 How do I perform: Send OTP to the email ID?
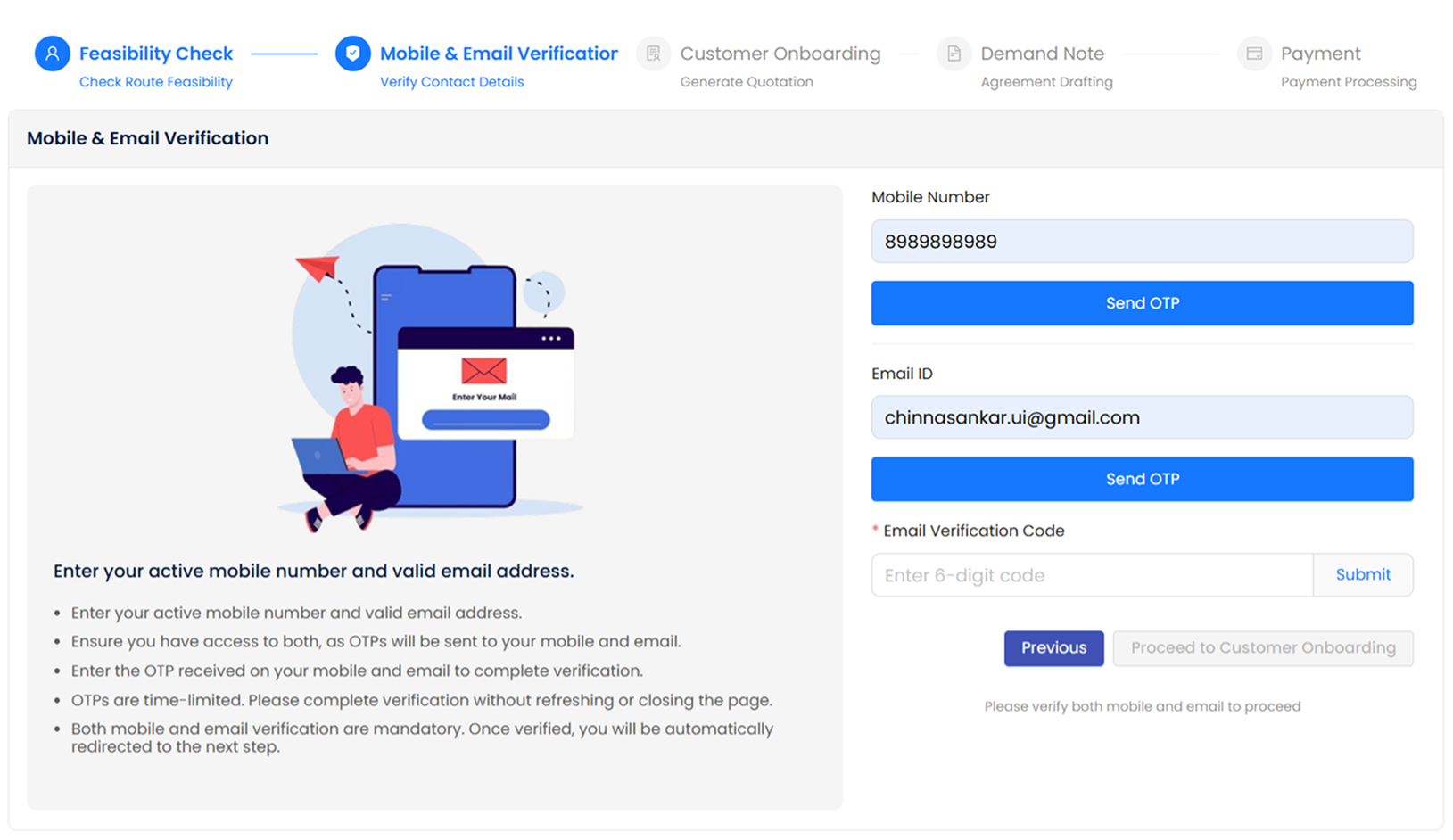(1142, 479)
